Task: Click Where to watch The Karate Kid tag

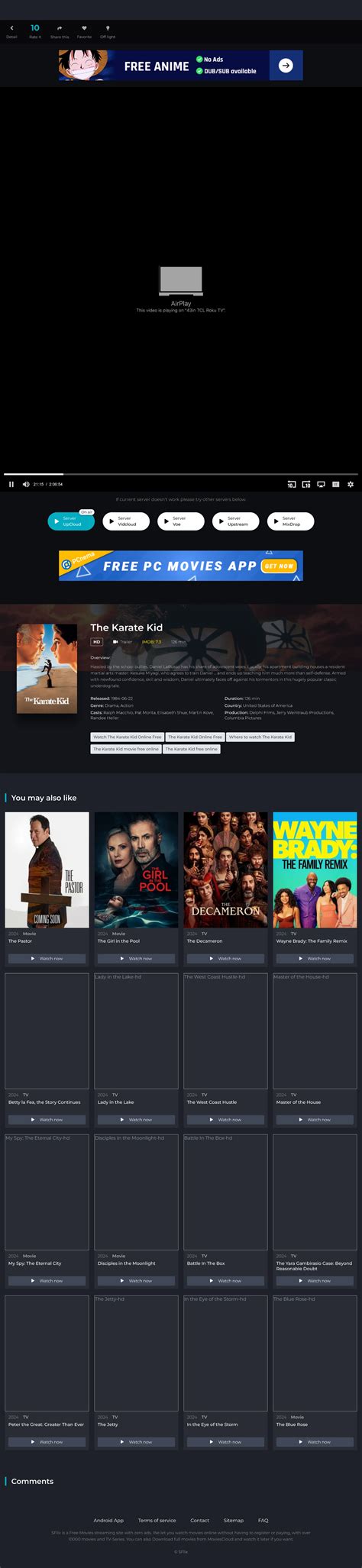Action: [260, 737]
